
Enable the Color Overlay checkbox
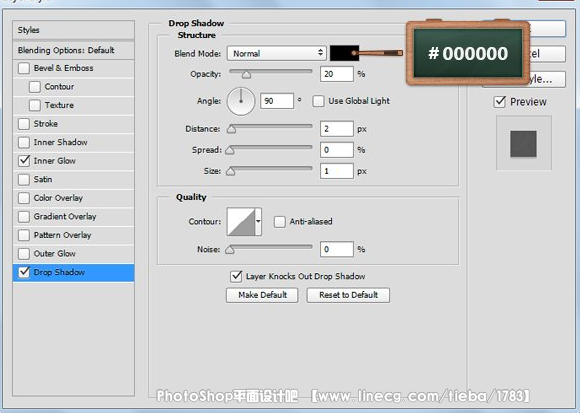point(24,198)
